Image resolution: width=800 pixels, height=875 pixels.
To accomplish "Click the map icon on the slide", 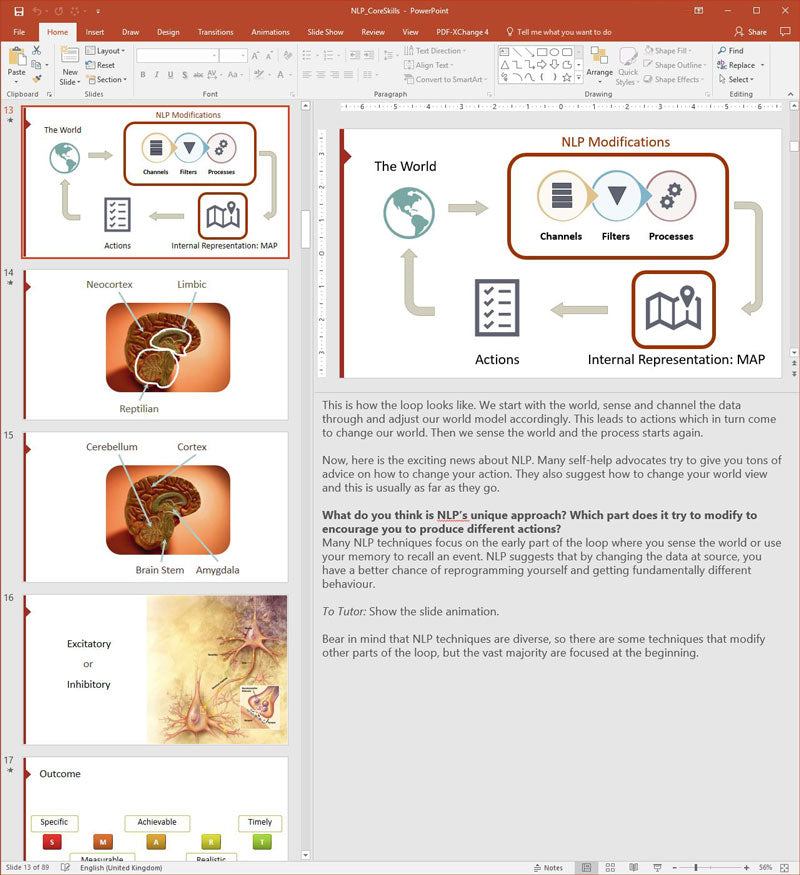I will [673, 309].
